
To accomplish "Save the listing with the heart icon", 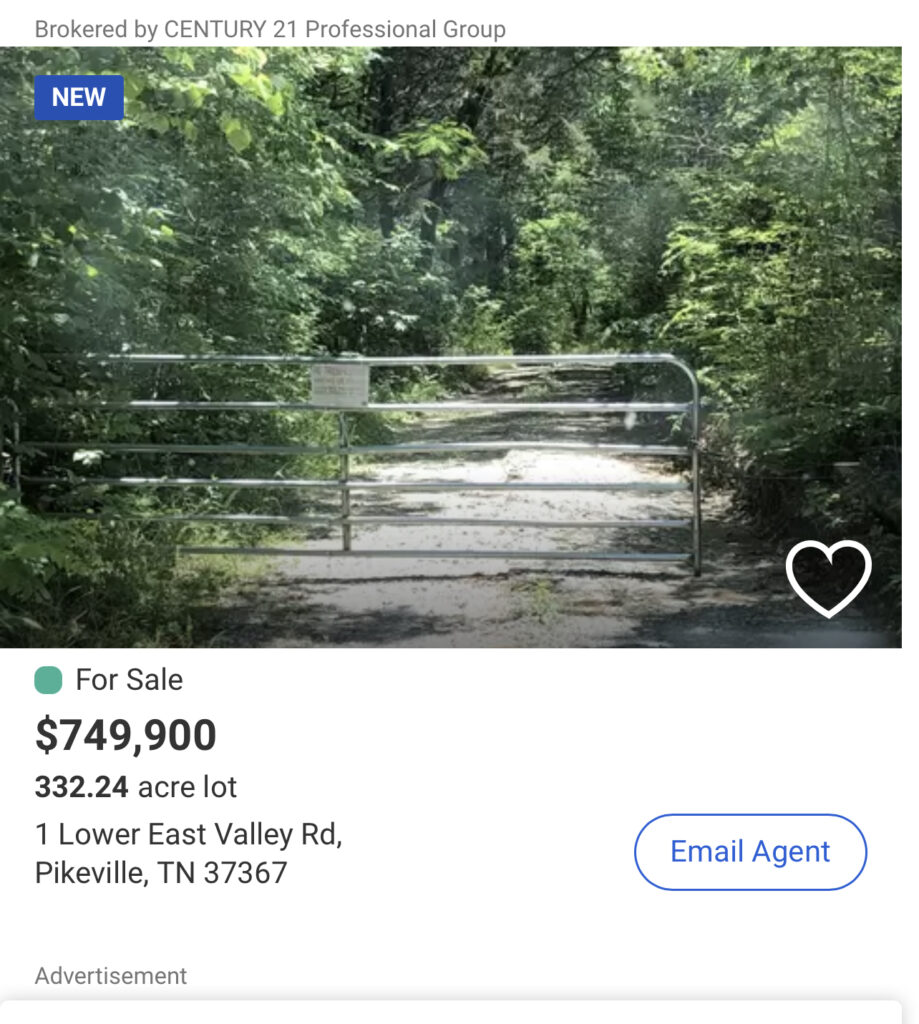I will tap(828, 578).
